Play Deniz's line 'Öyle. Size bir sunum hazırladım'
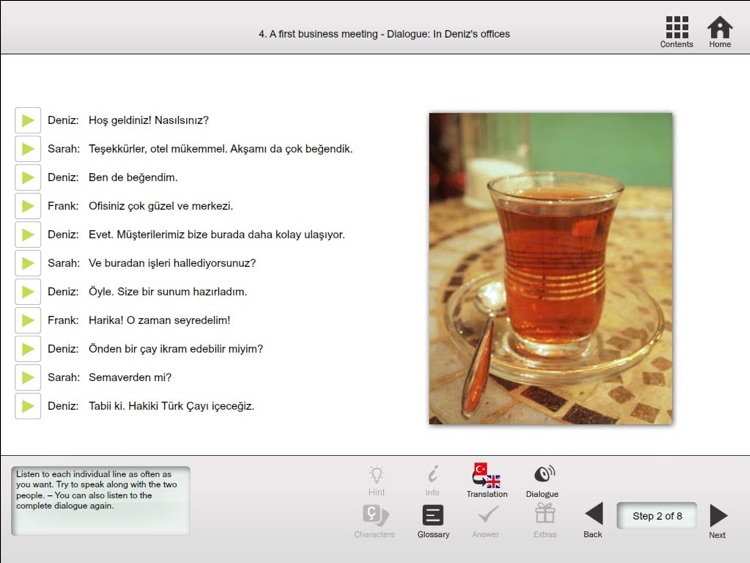The height and width of the screenshot is (563, 750). tap(28, 292)
